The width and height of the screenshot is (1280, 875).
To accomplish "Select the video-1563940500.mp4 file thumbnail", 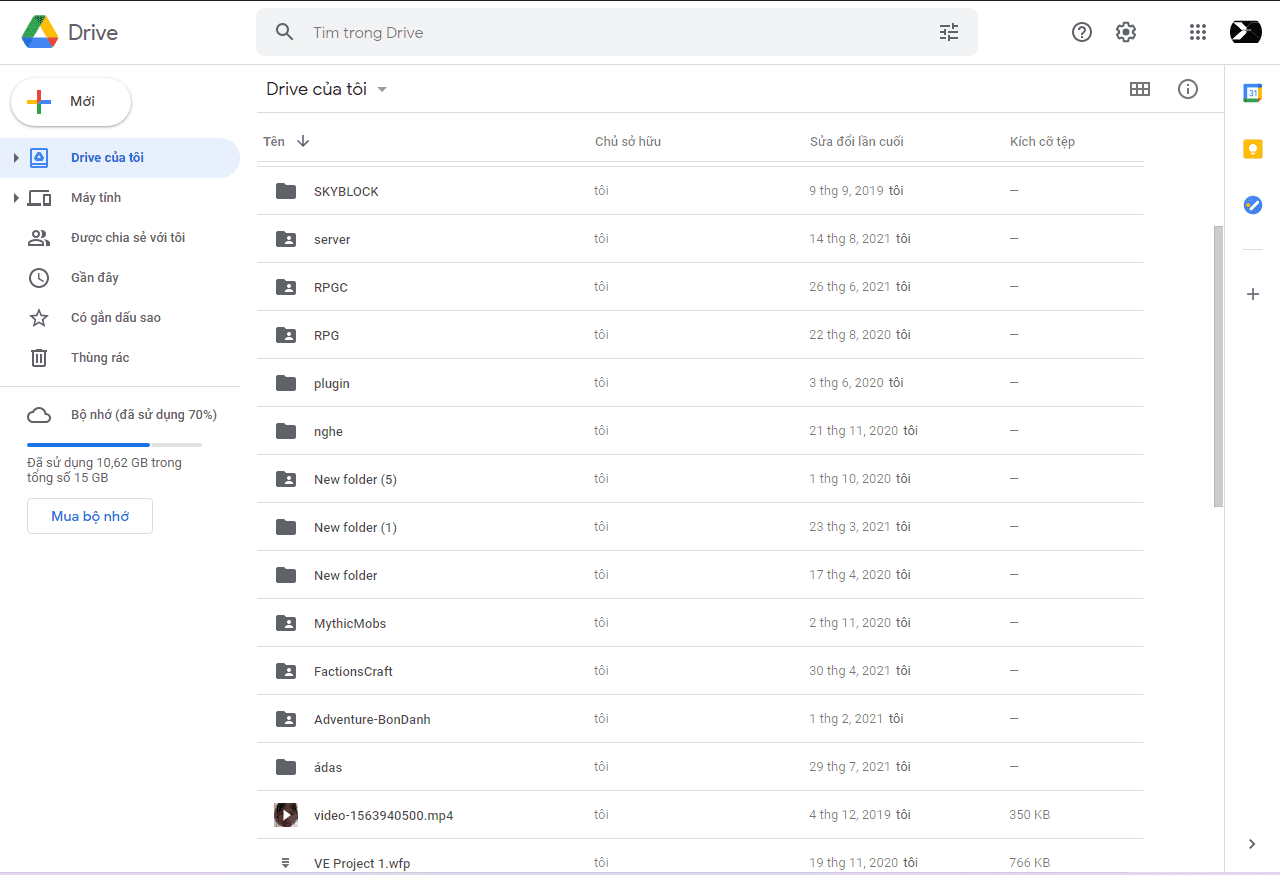I will pos(286,815).
